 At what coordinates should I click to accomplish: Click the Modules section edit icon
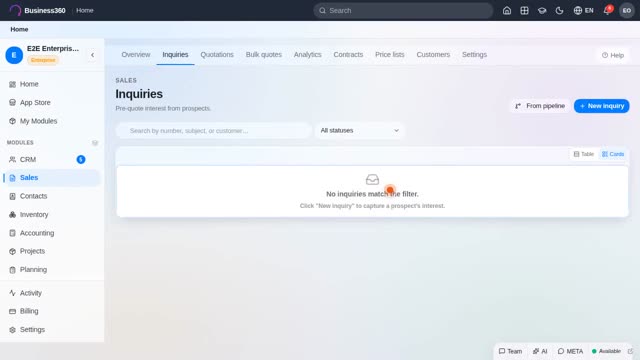[95, 142]
